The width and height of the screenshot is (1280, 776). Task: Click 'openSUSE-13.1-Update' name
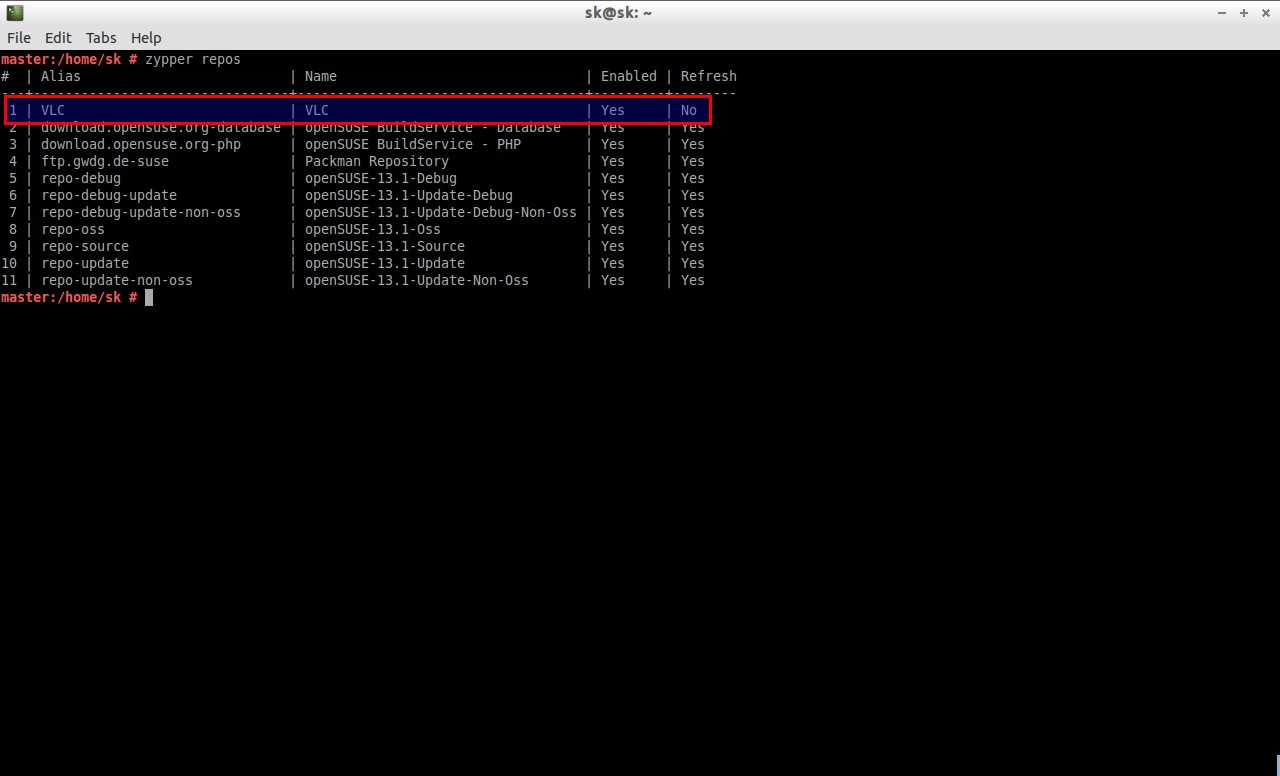point(385,263)
